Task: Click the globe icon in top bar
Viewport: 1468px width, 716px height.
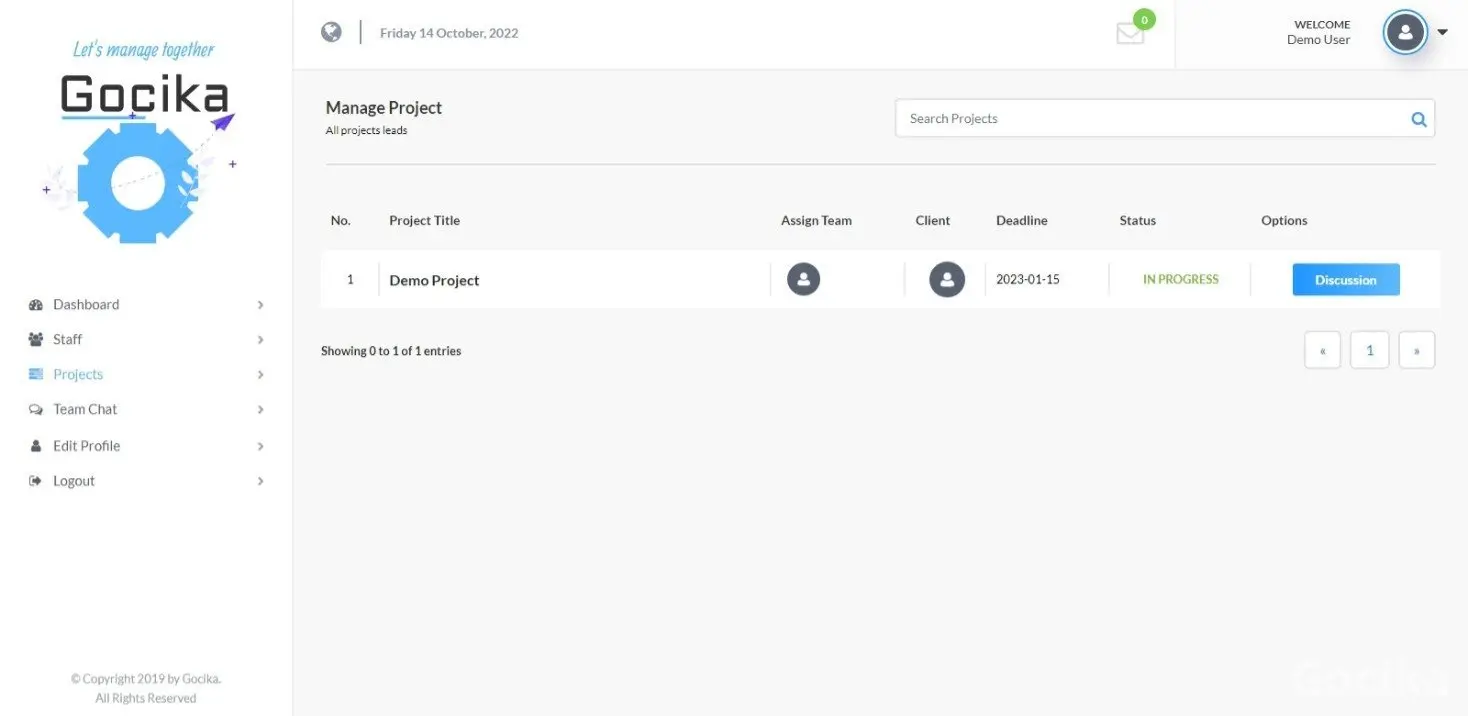Action: 331,32
